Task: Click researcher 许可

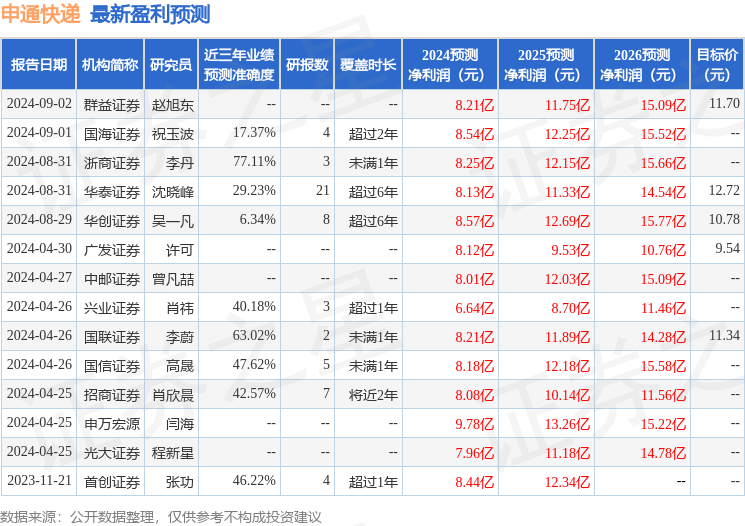Action: pos(180,249)
